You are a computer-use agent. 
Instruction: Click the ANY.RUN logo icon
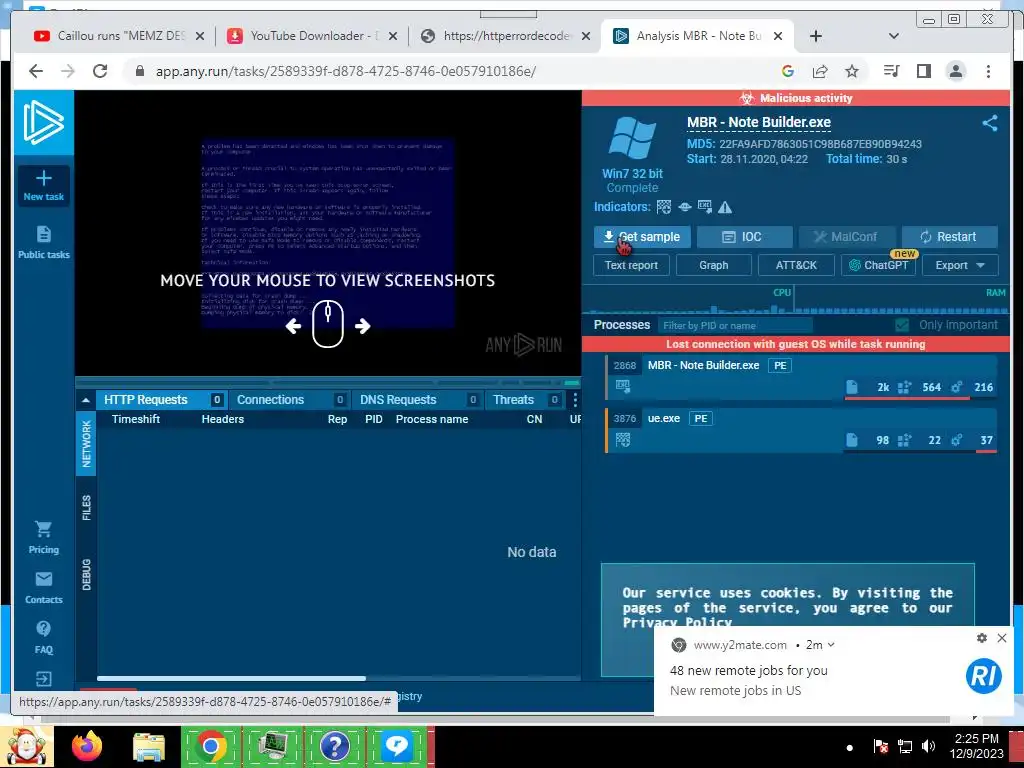43,122
